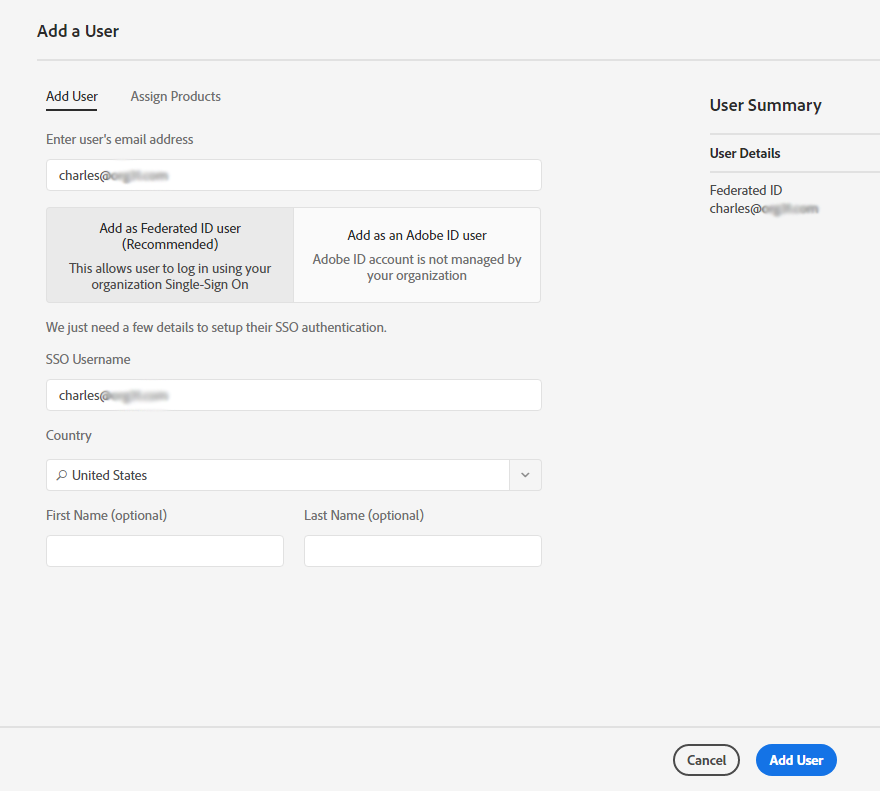Click the First Name optional field
The height and width of the screenshot is (791, 880).
[x=164, y=551]
